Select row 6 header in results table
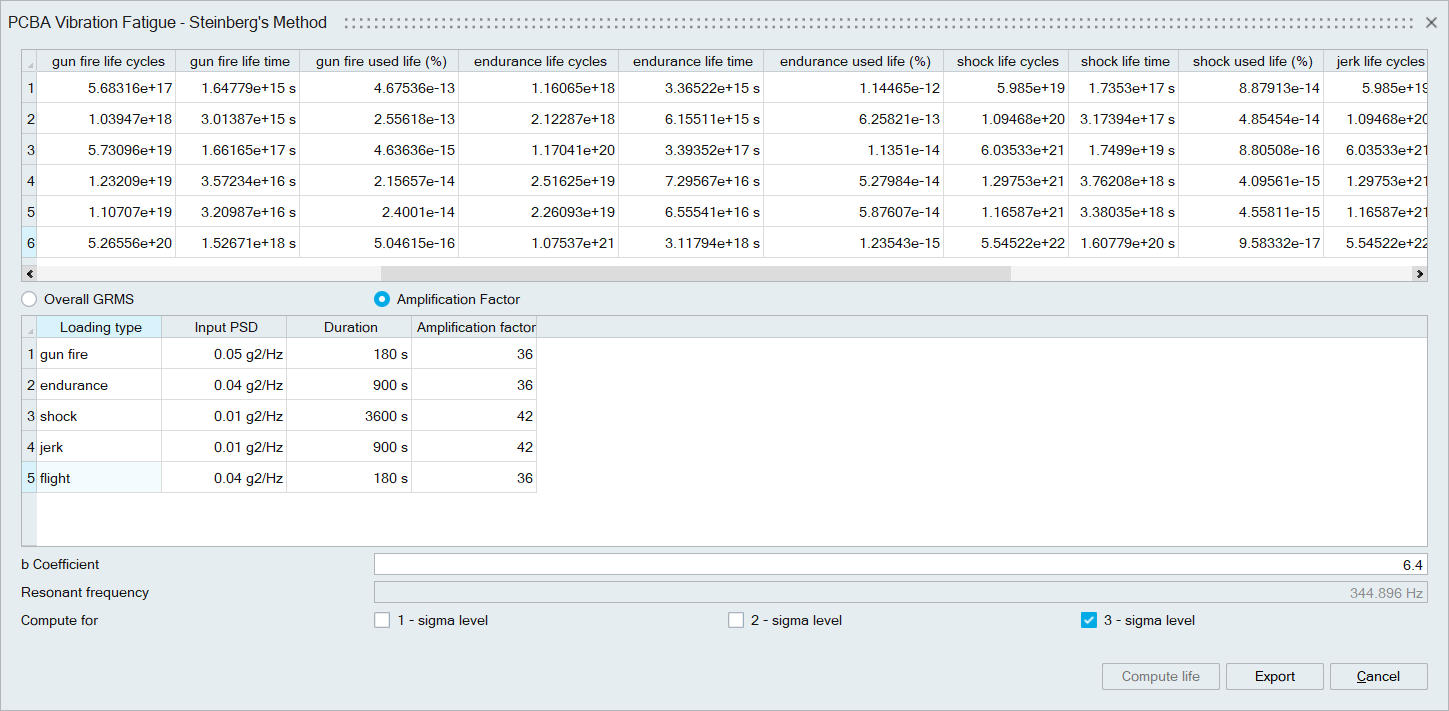The image size is (1449, 711). pos(30,243)
